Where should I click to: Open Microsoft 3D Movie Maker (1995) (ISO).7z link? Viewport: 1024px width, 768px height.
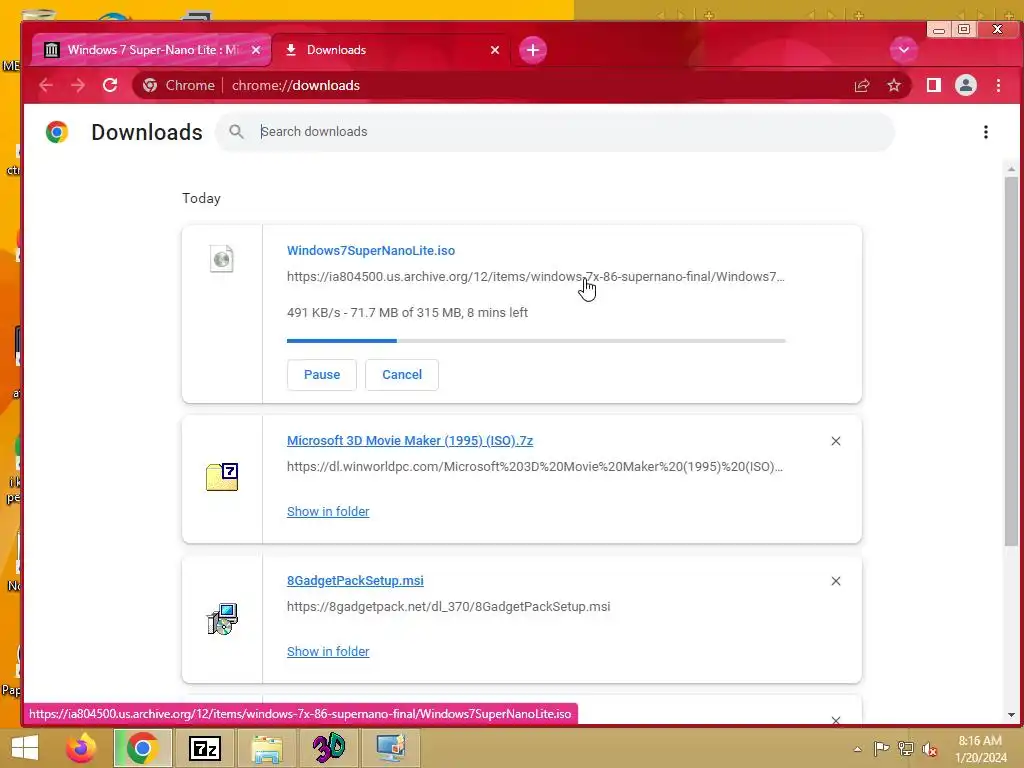point(409,441)
